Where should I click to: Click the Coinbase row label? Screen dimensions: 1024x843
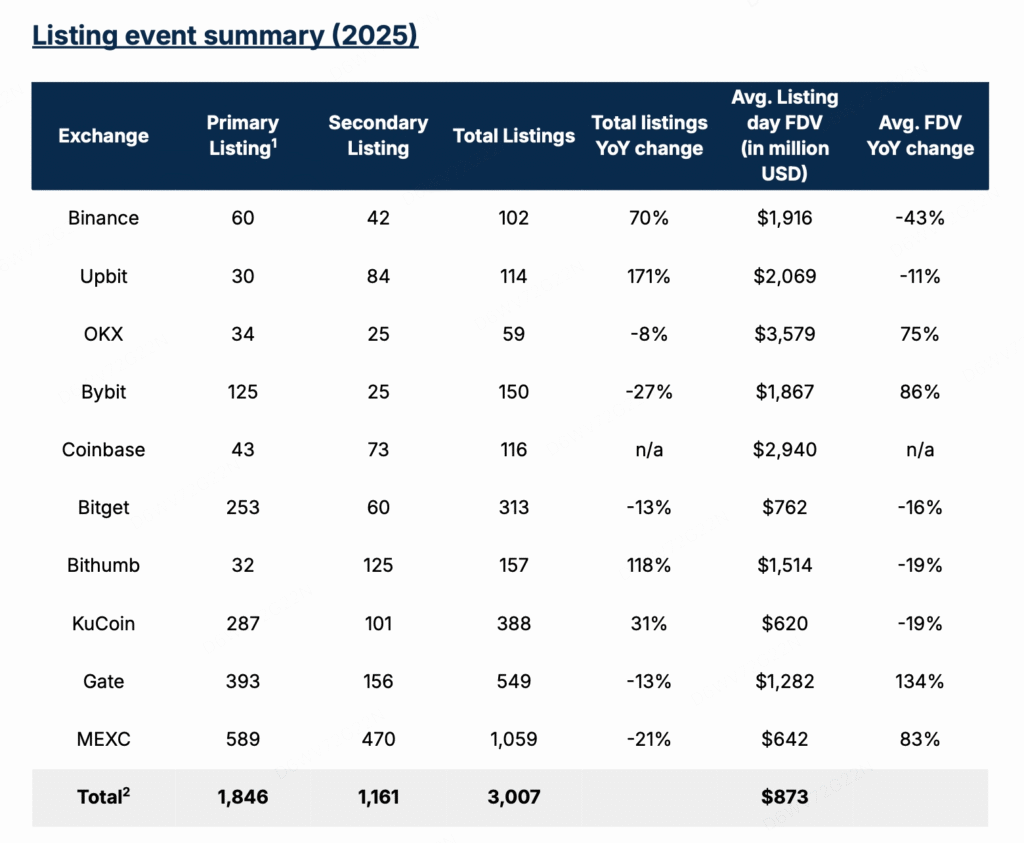103,450
